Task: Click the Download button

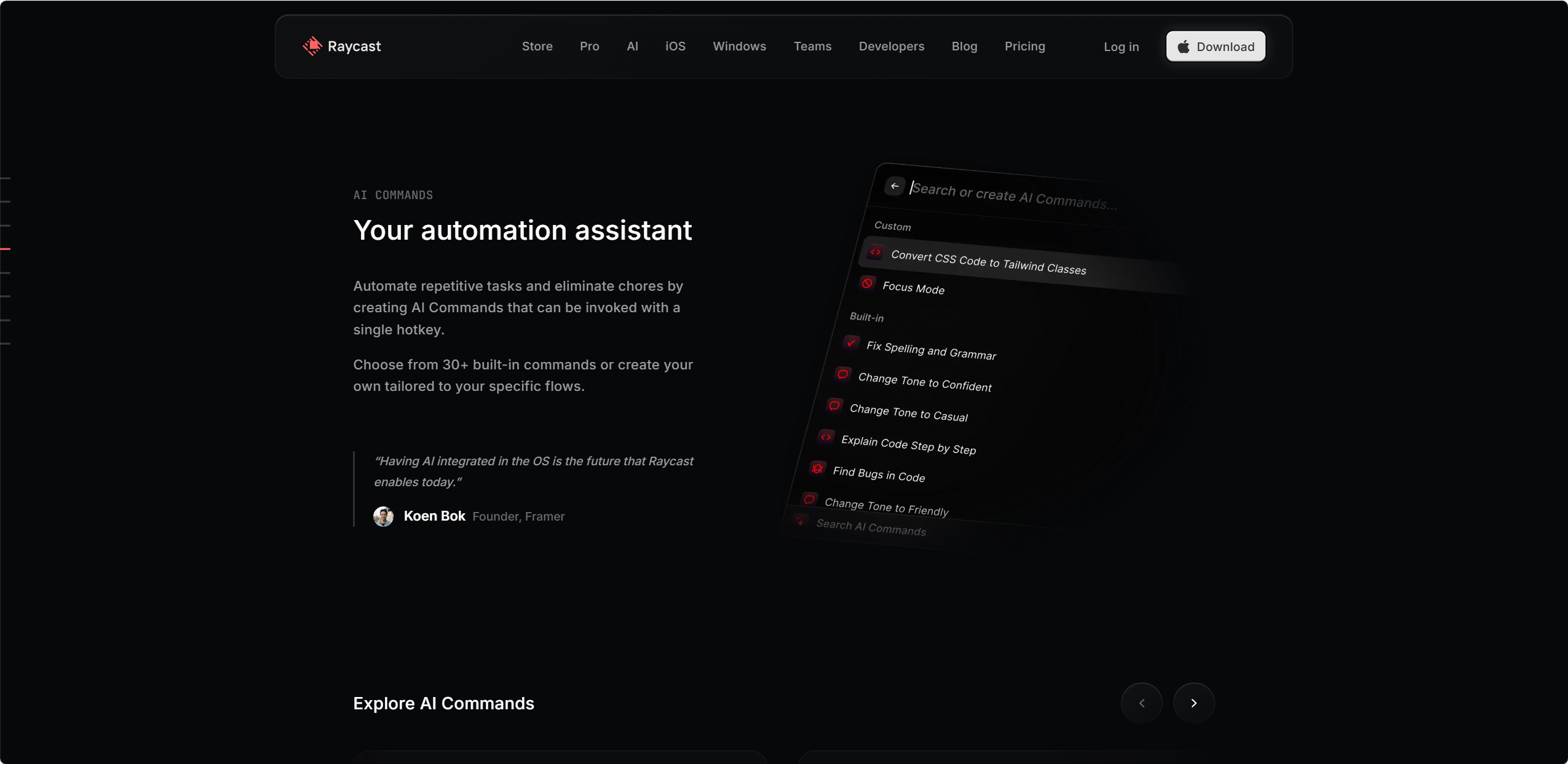Action: pyautogui.click(x=1216, y=47)
